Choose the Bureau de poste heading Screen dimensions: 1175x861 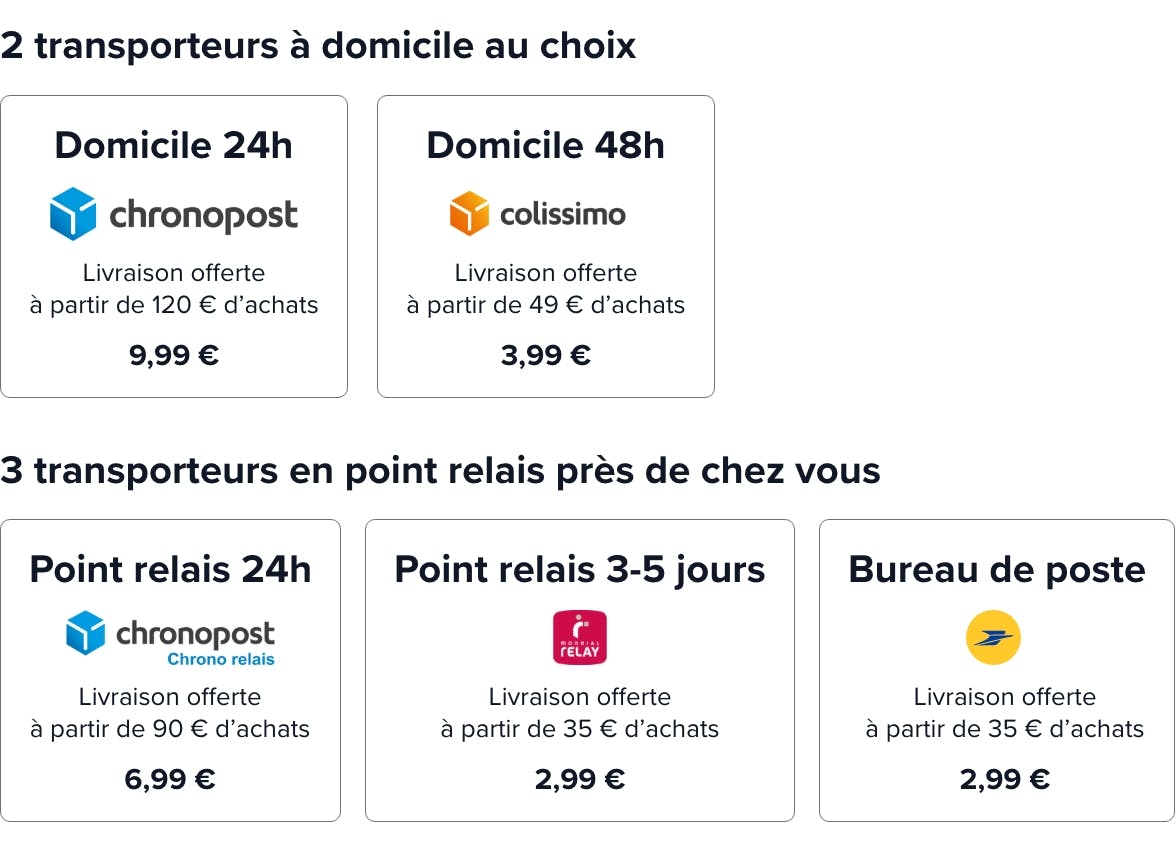click(997, 570)
